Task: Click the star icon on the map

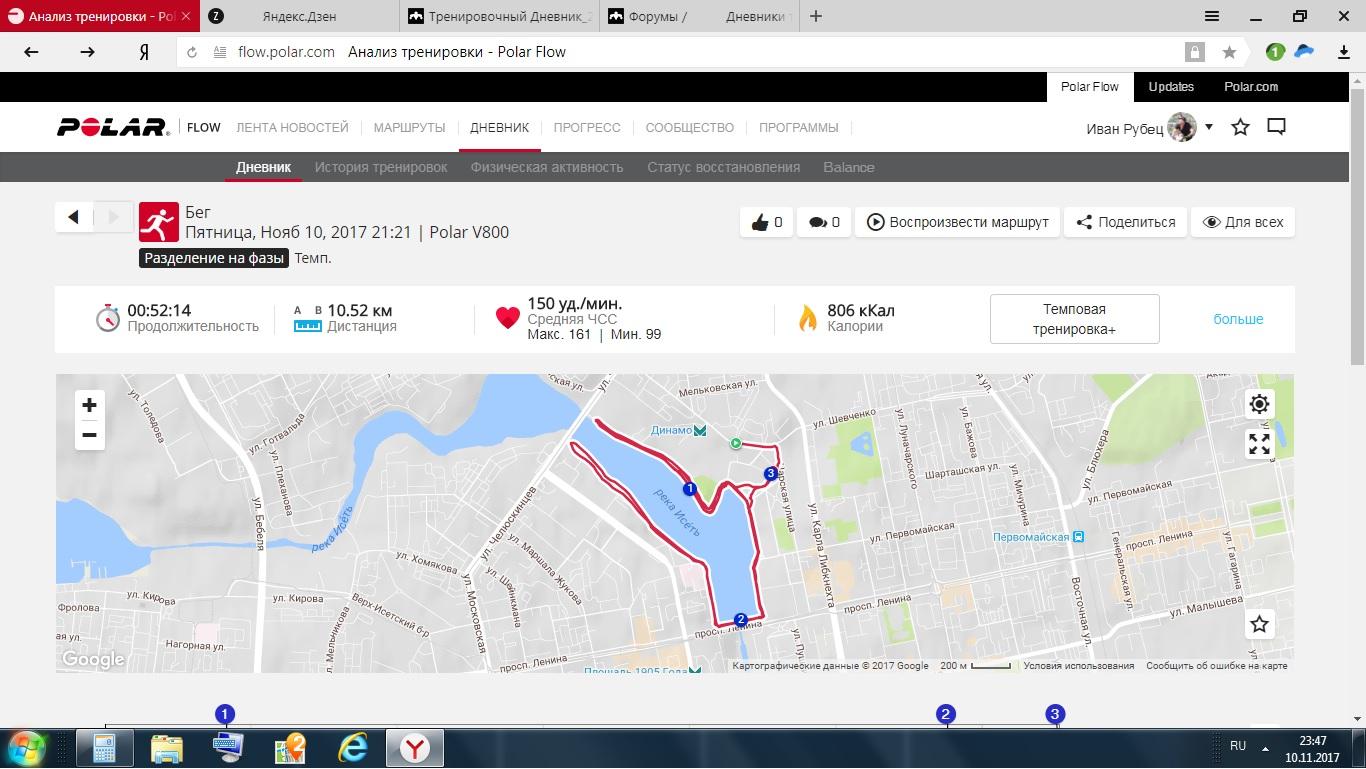Action: click(x=1259, y=624)
